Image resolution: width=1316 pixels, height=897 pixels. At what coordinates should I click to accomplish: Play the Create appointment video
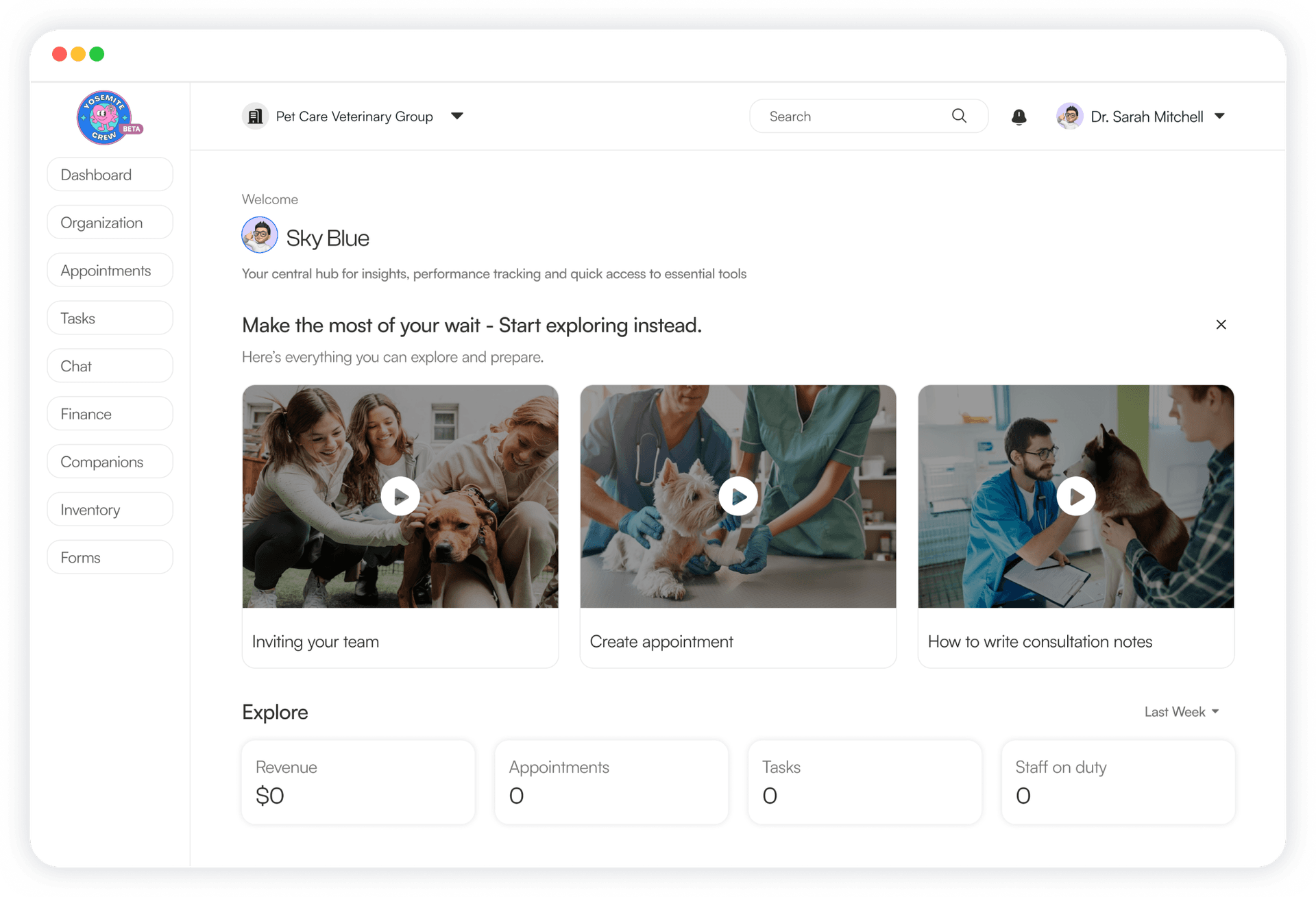click(x=738, y=496)
